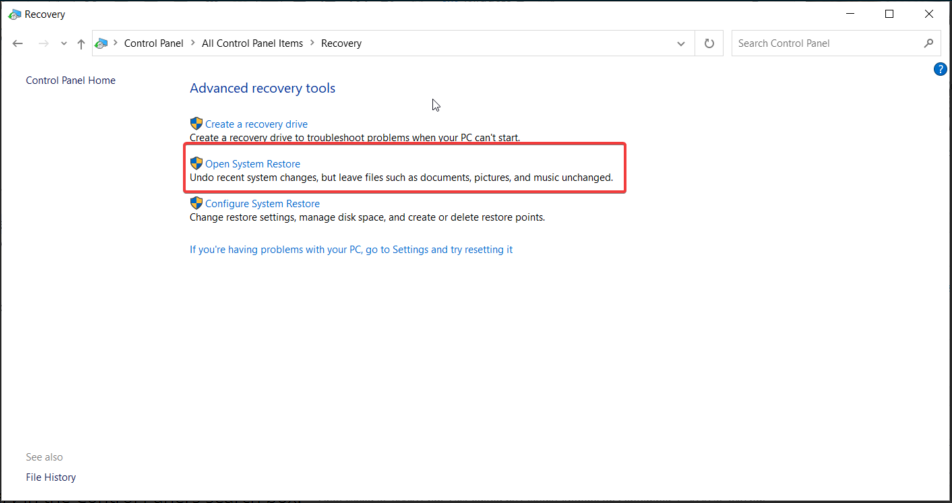Open File History link

(51, 477)
